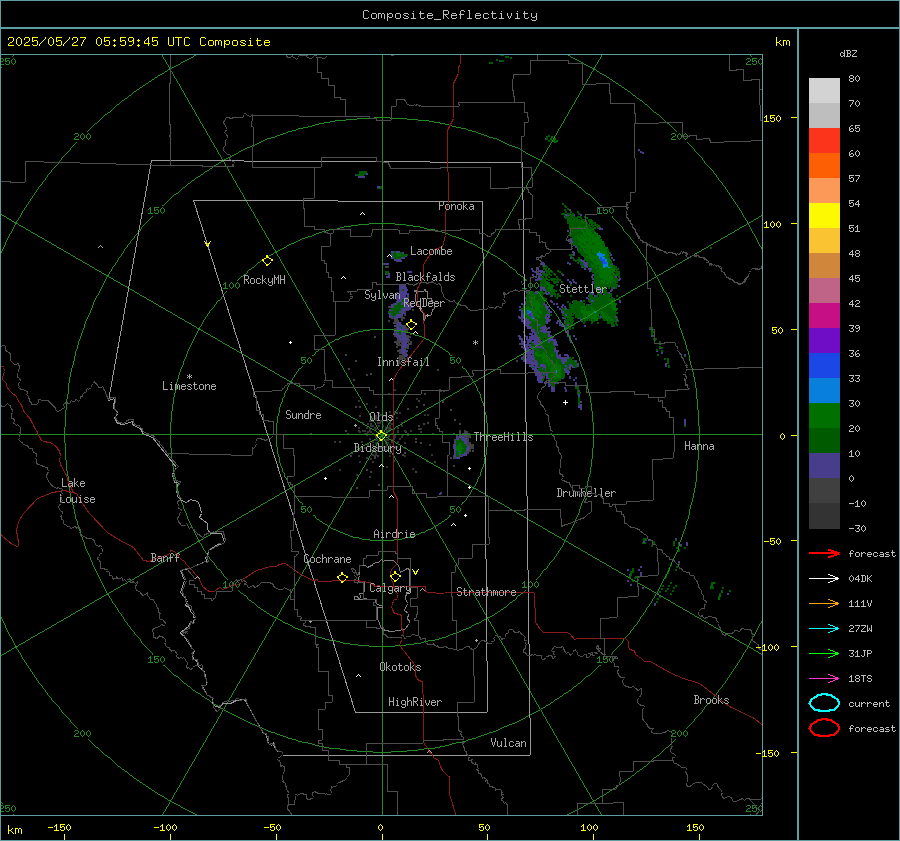Click the Composite_Reflectivity title
Image resolution: width=900 pixels, height=841 pixels.
450,15
